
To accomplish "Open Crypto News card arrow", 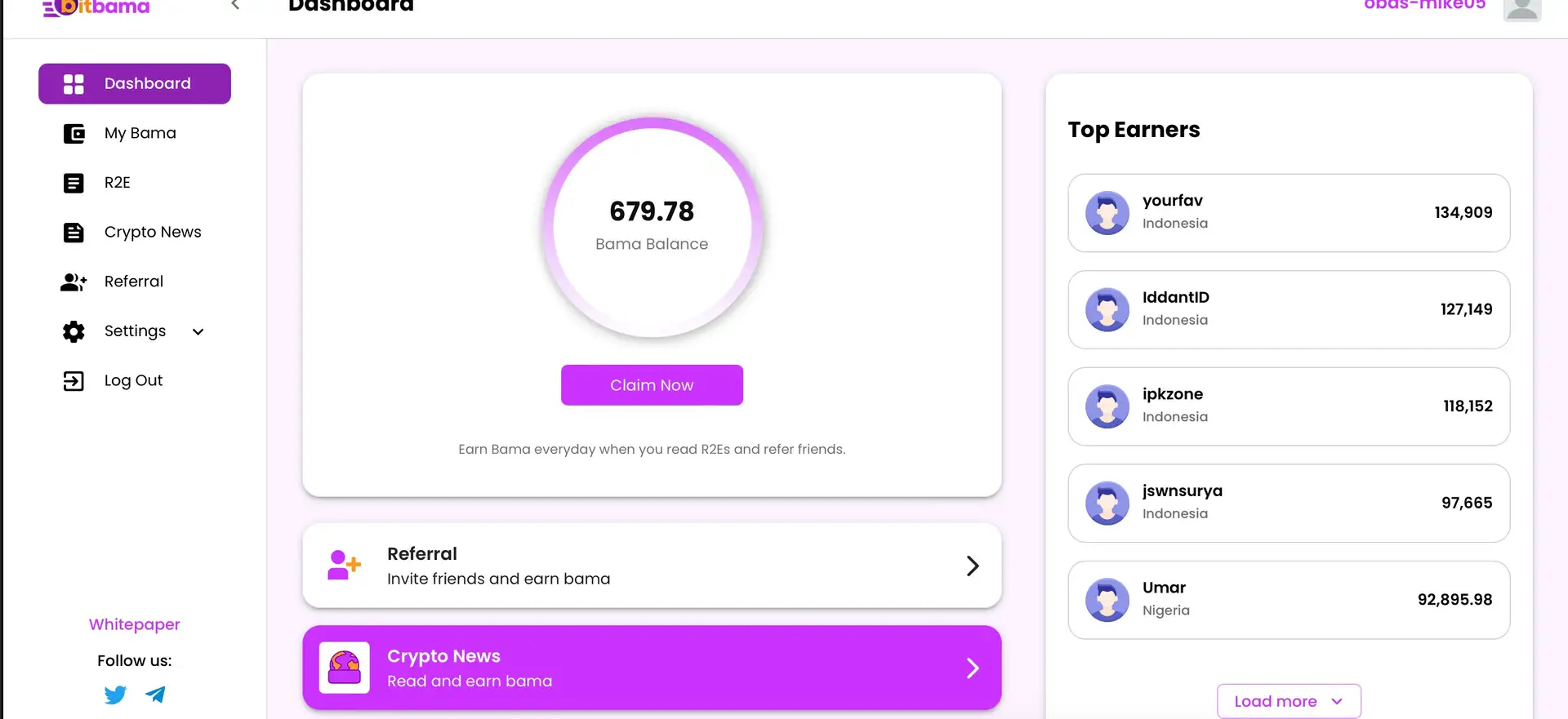I will [x=972, y=668].
